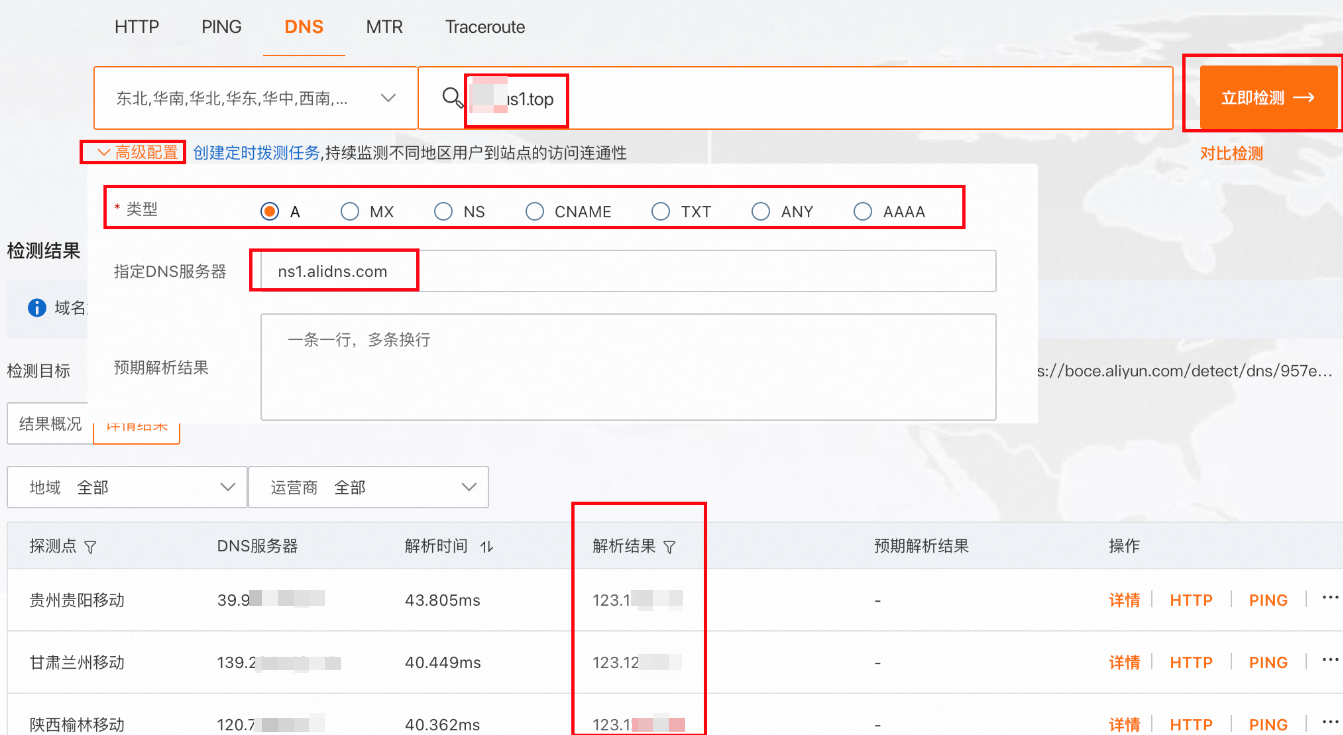Click the search magnifier icon

click(x=453, y=97)
